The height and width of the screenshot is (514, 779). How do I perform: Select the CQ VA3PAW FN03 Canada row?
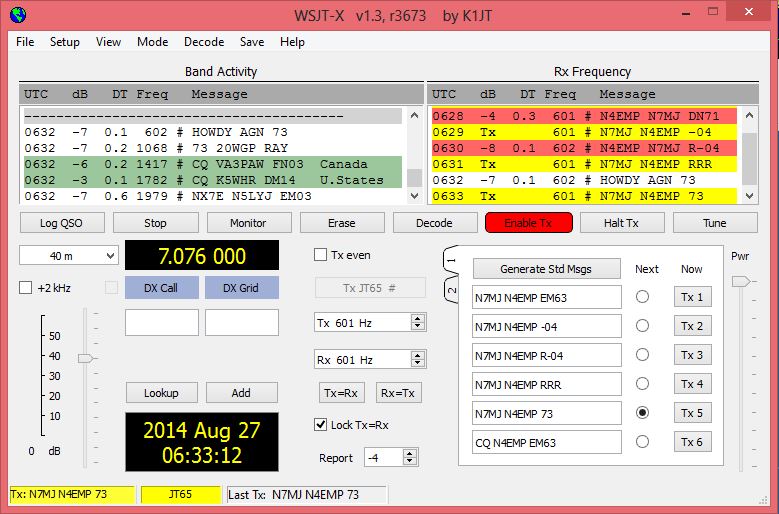[213, 164]
